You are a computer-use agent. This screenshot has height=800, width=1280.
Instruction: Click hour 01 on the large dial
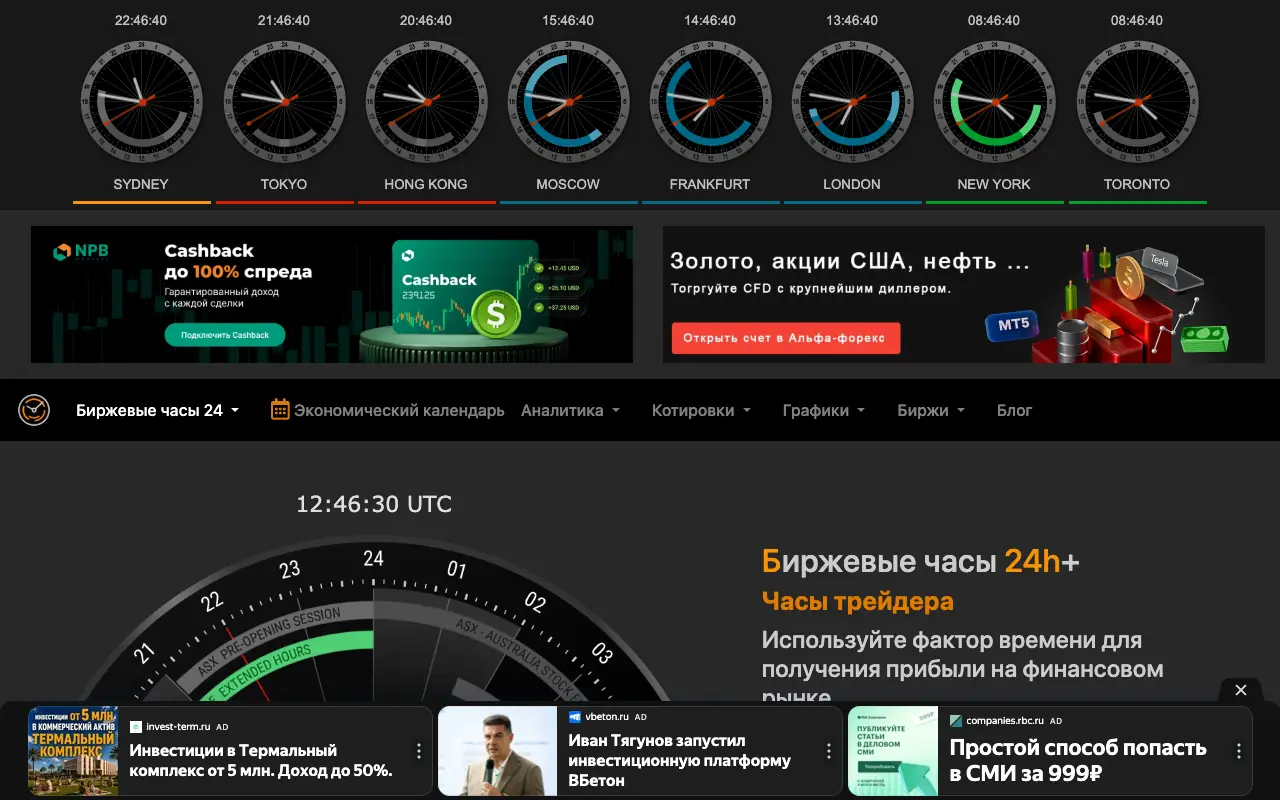[x=457, y=570]
